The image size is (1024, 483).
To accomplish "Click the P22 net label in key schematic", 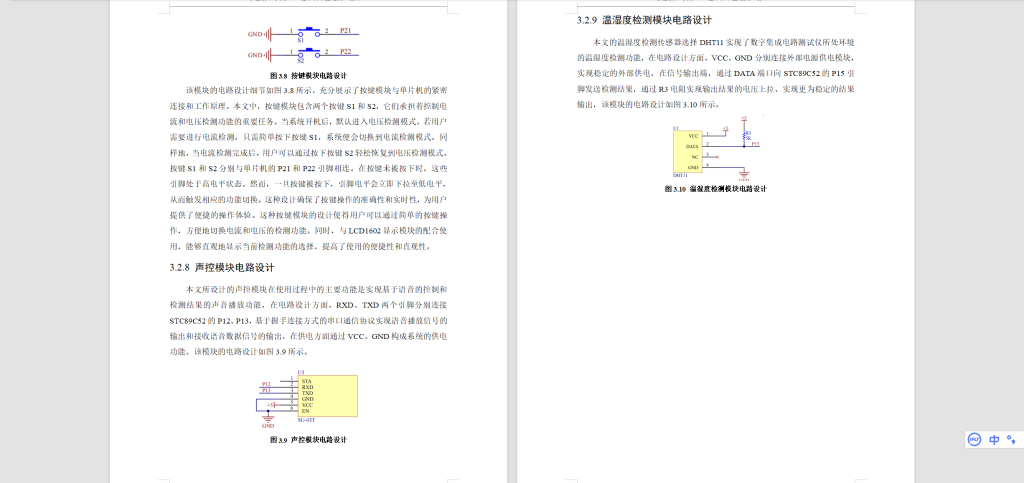I will click(x=346, y=52).
